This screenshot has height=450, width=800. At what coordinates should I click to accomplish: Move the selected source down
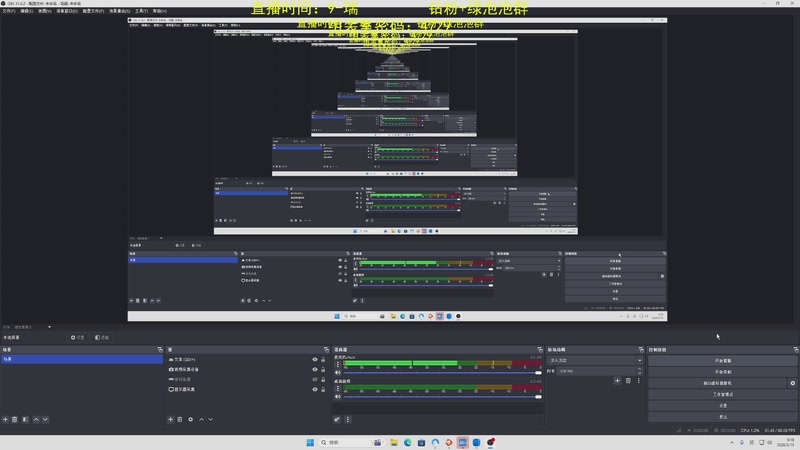tap(210, 419)
